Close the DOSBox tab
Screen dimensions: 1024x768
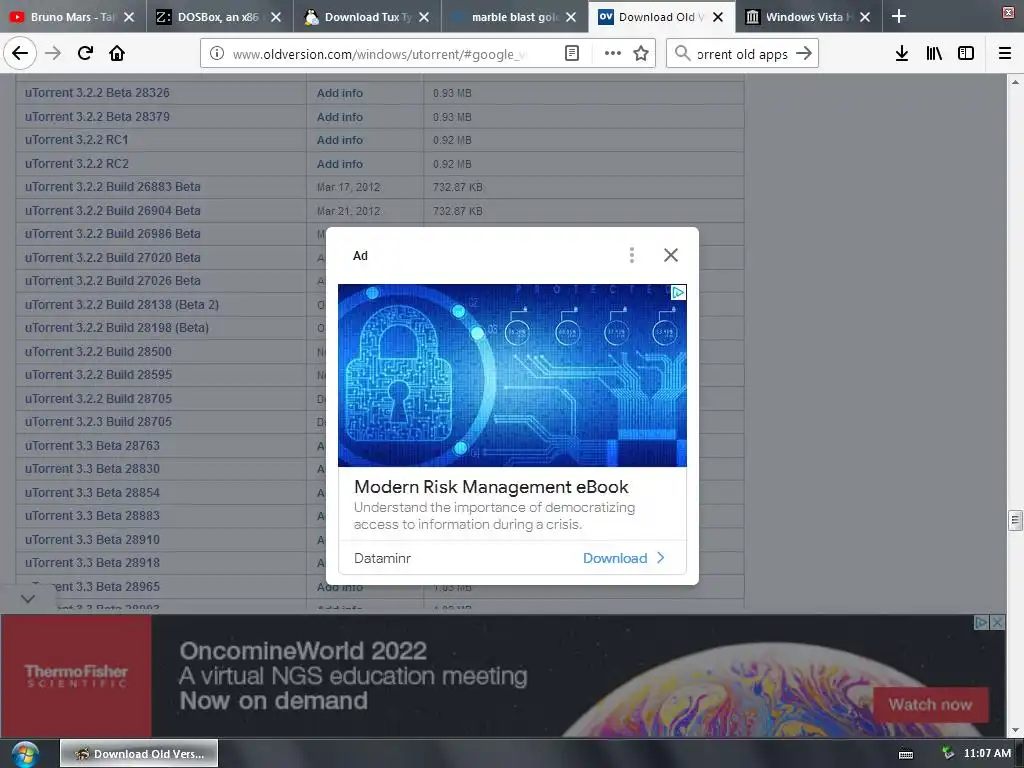point(276,17)
